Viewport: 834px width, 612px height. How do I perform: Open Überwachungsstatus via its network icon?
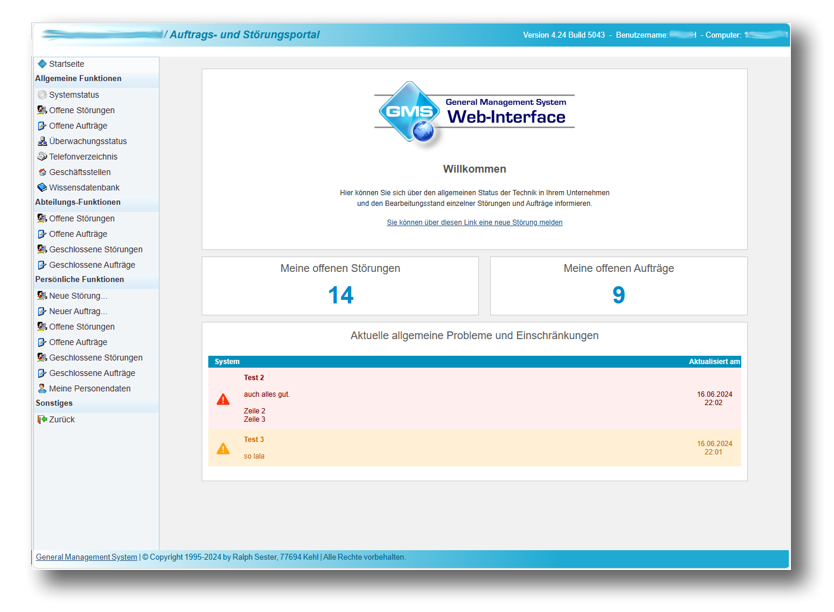pos(42,142)
